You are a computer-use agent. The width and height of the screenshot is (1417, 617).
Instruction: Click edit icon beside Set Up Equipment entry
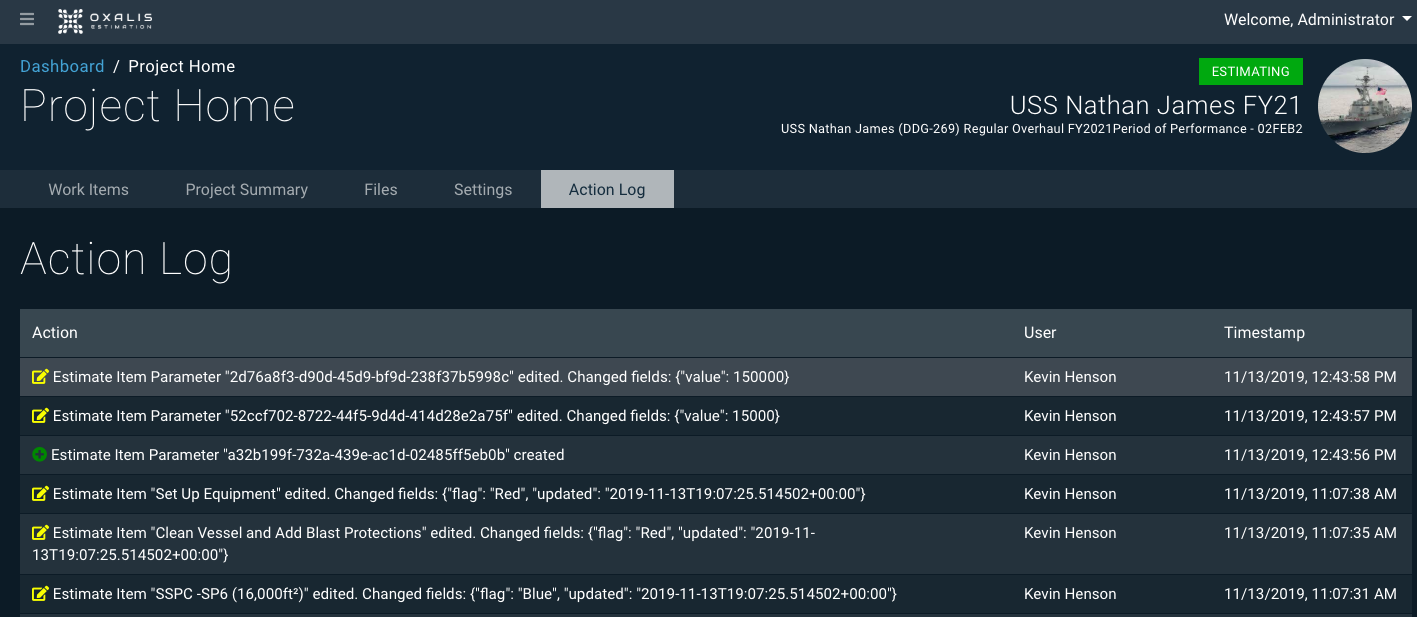(x=40, y=494)
